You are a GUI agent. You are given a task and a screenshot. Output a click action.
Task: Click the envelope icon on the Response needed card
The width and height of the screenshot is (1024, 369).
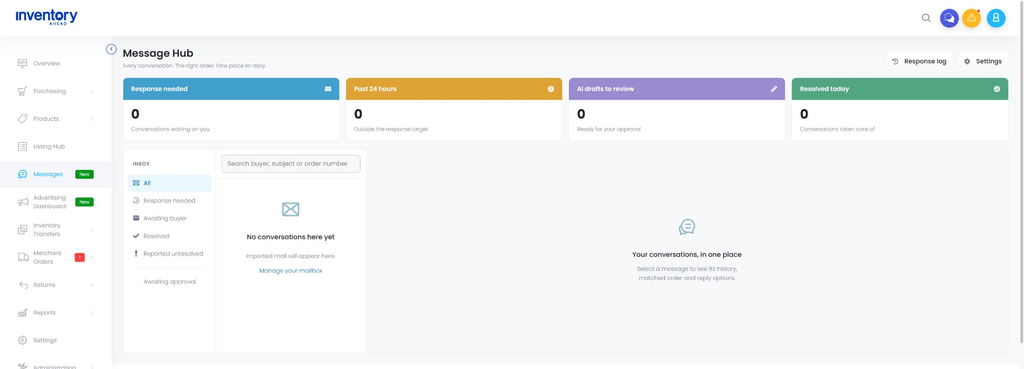tap(328, 89)
